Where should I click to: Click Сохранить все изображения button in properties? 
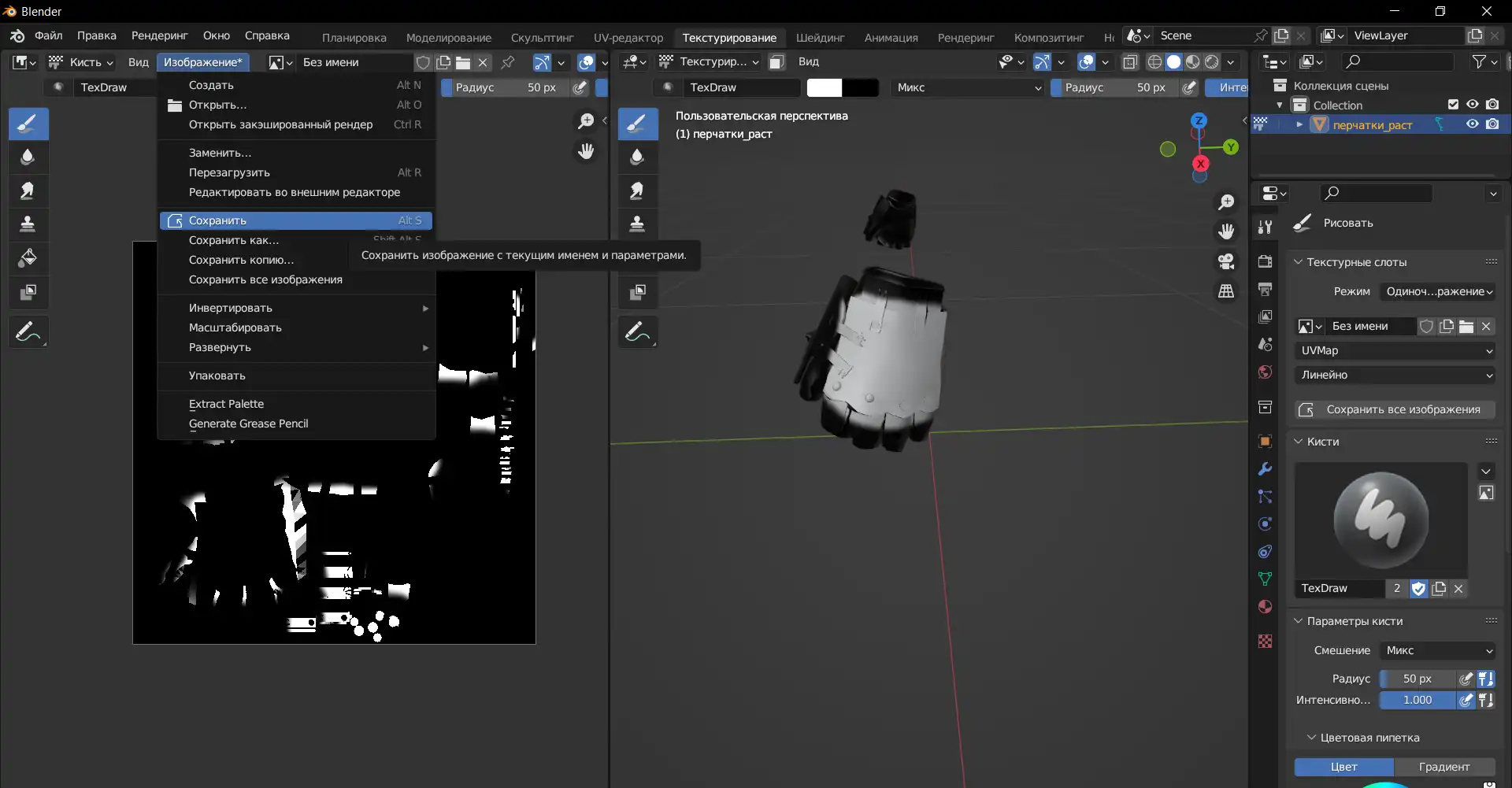tap(1394, 409)
